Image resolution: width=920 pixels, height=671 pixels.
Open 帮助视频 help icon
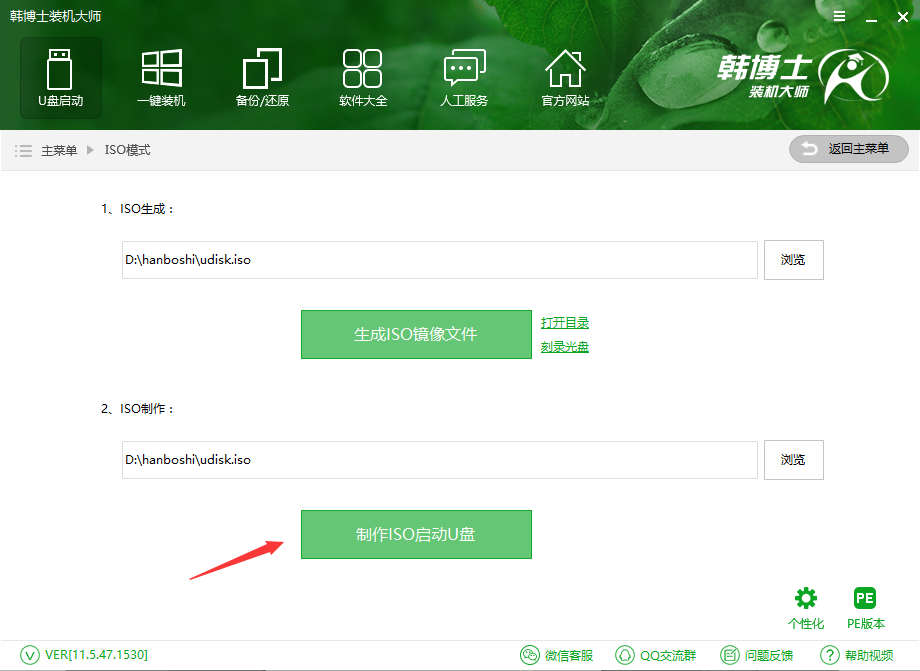(857, 655)
